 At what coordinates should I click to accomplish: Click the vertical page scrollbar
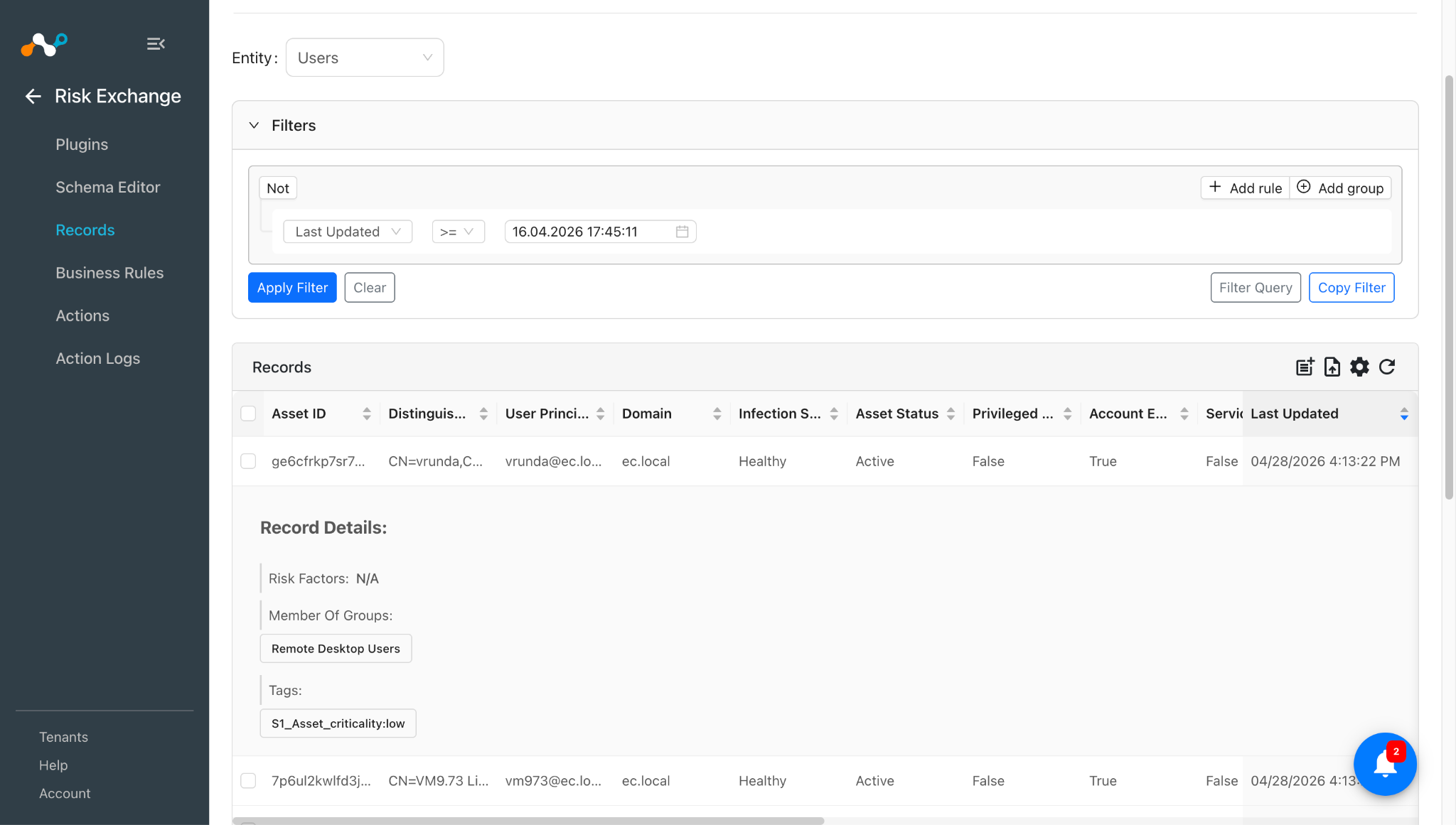click(x=1449, y=286)
